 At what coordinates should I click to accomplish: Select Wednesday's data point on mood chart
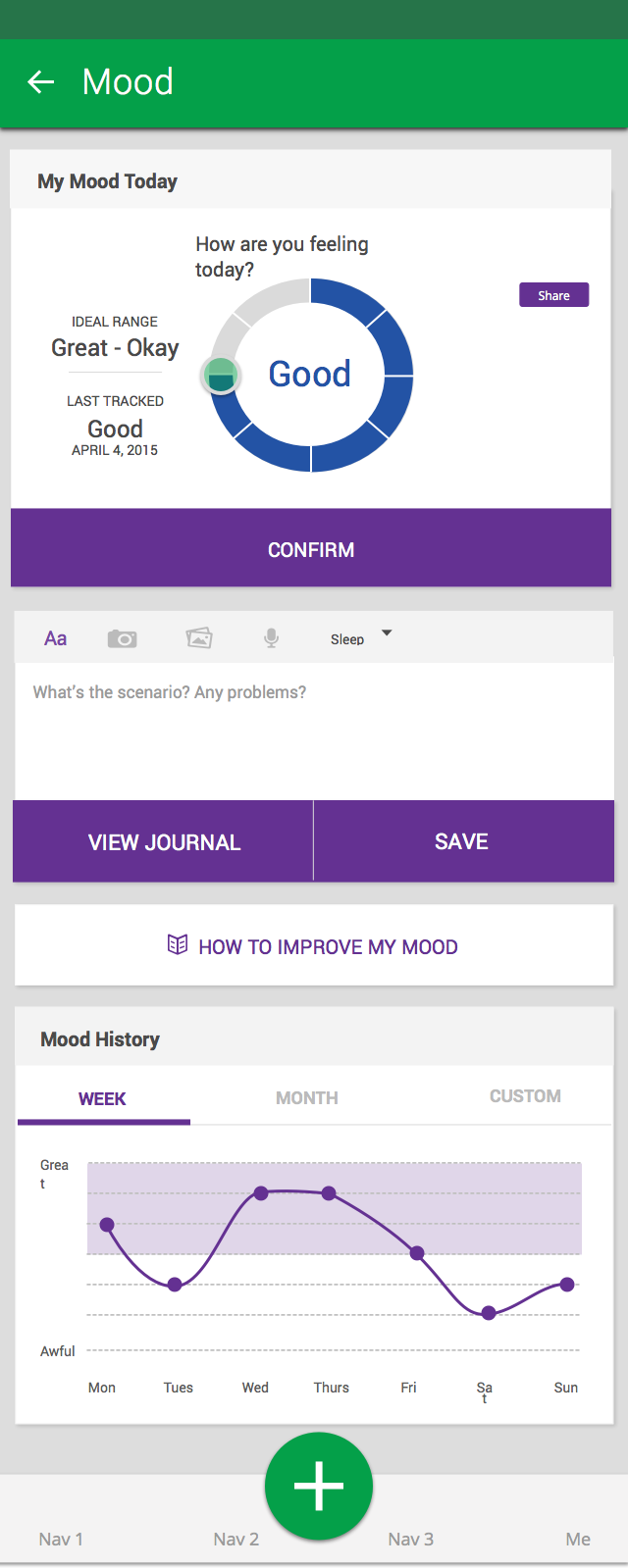point(261,1193)
